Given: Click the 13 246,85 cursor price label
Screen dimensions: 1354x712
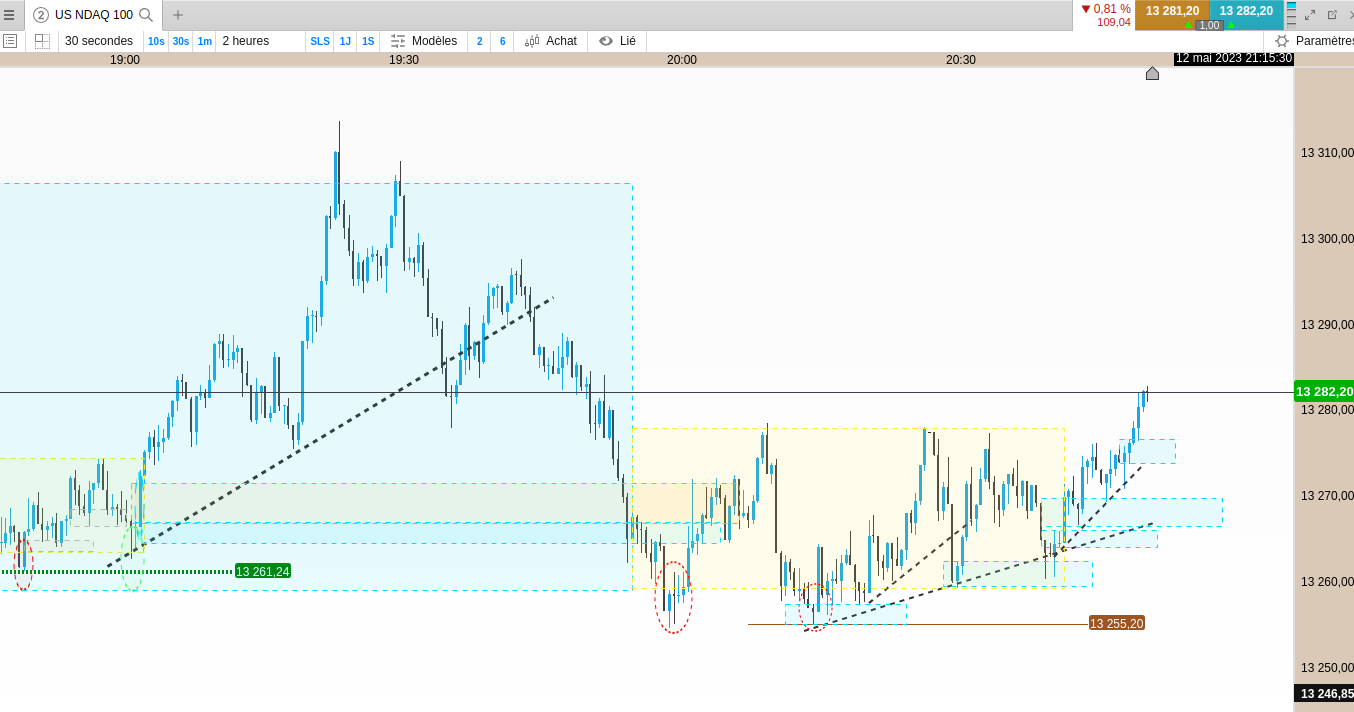Looking at the screenshot, I should pyautogui.click(x=1324, y=693).
